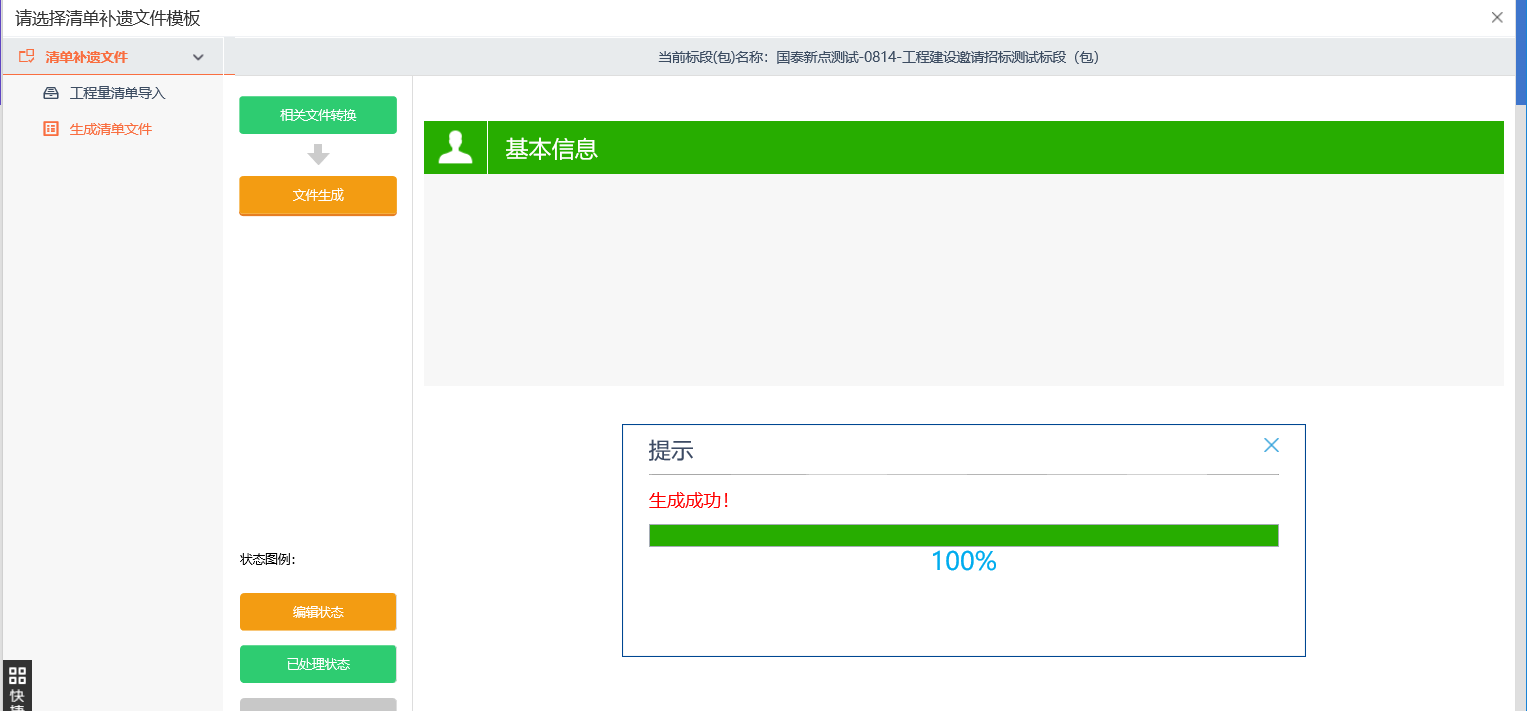The height and width of the screenshot is (711, 1527).
Task: Select 生成清单文件 in the sidebar
Action: tap(110, 129)
